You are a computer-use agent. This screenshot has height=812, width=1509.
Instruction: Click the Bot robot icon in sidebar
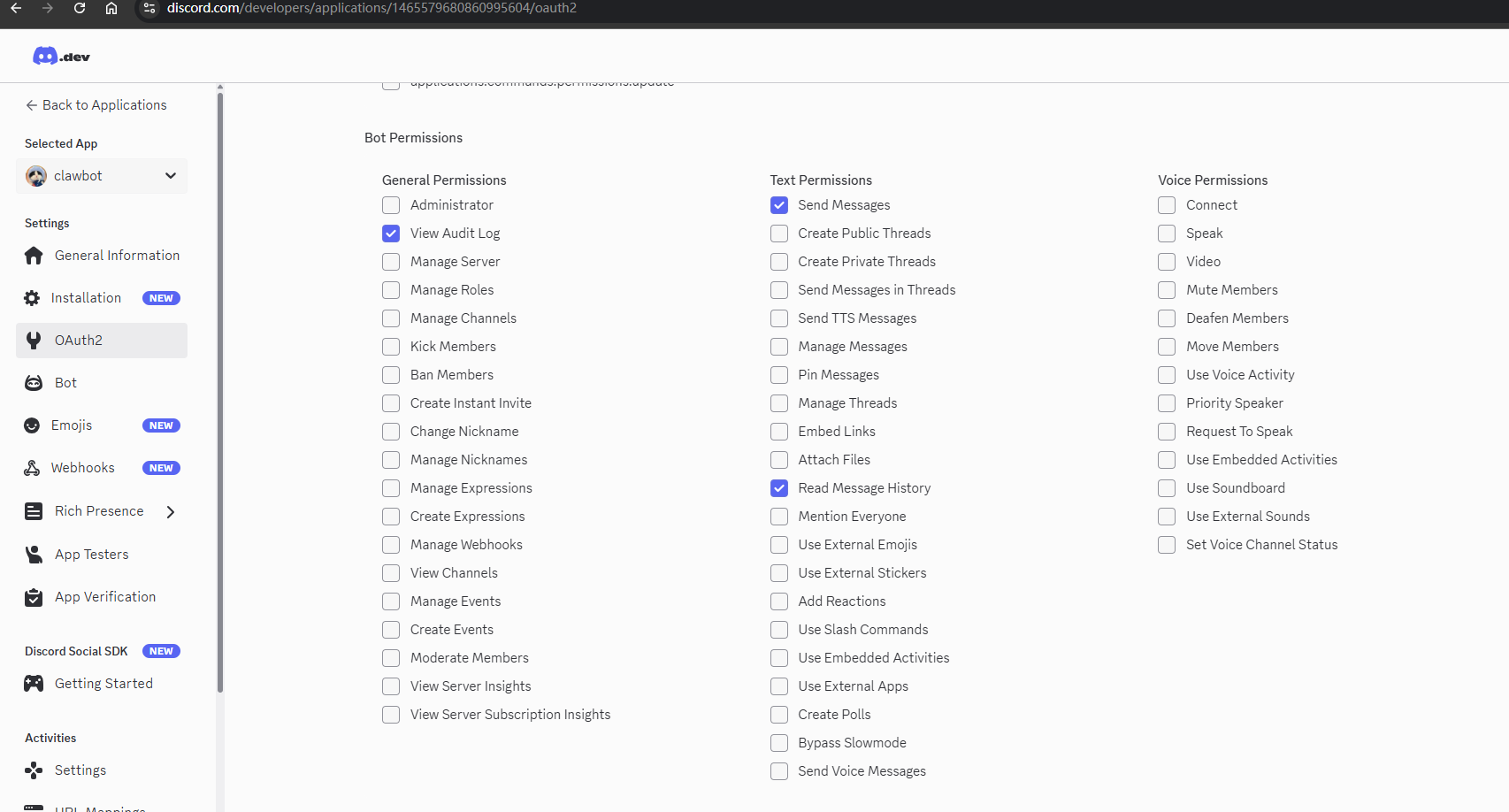click(x=34, y=383)
